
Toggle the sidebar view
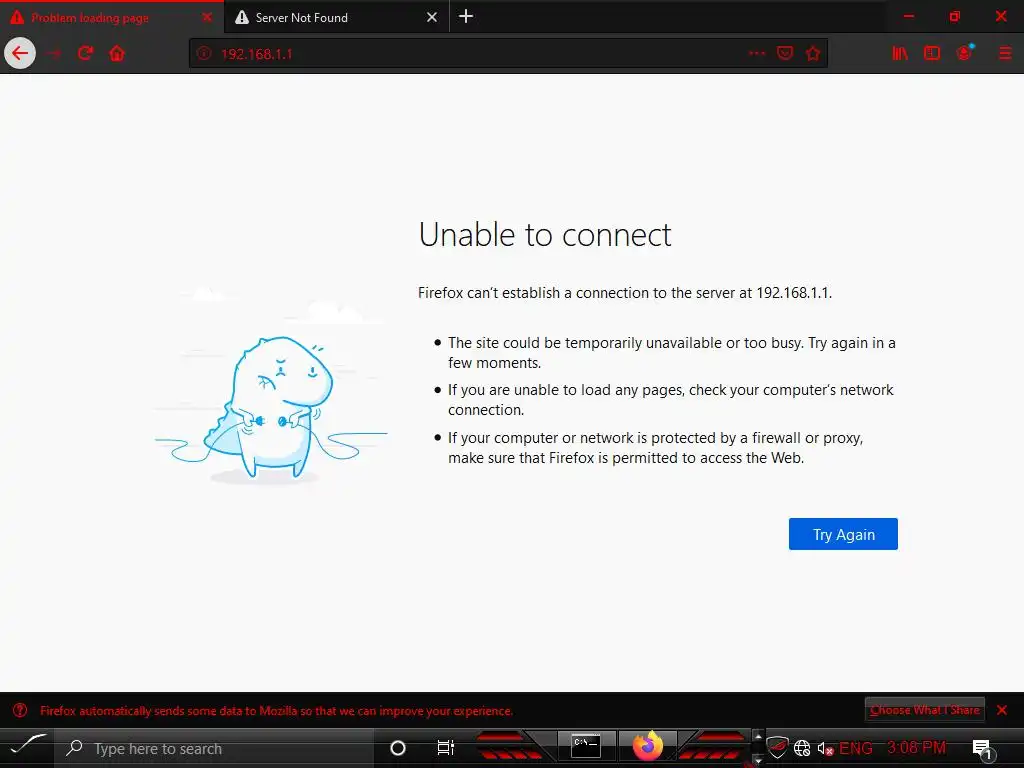pyautogui.click(x=932, y=54)
